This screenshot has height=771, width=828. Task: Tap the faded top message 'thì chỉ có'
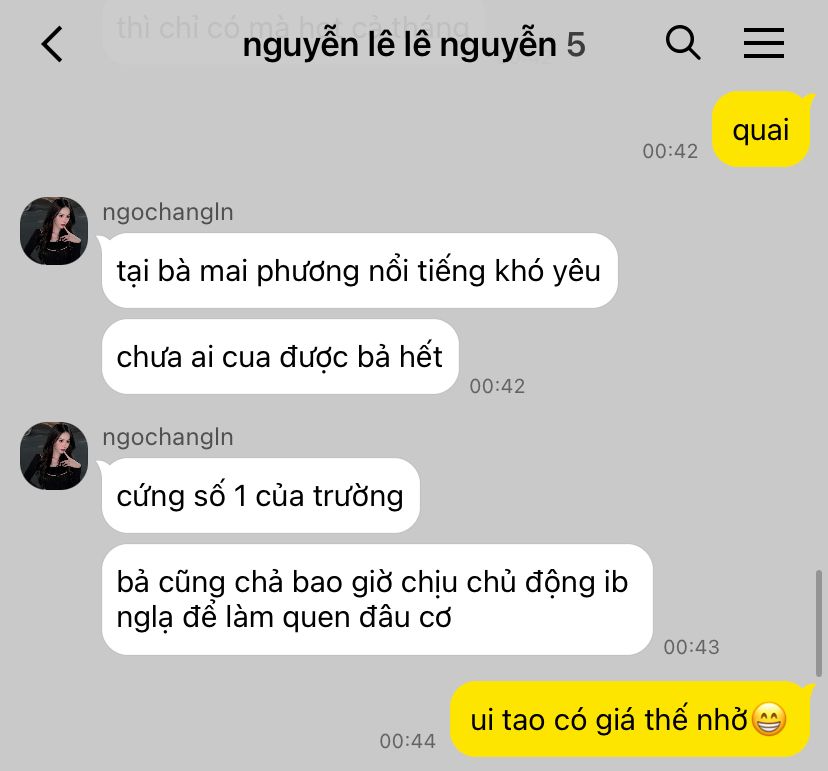pyautogui.click(x=292, y=27)
